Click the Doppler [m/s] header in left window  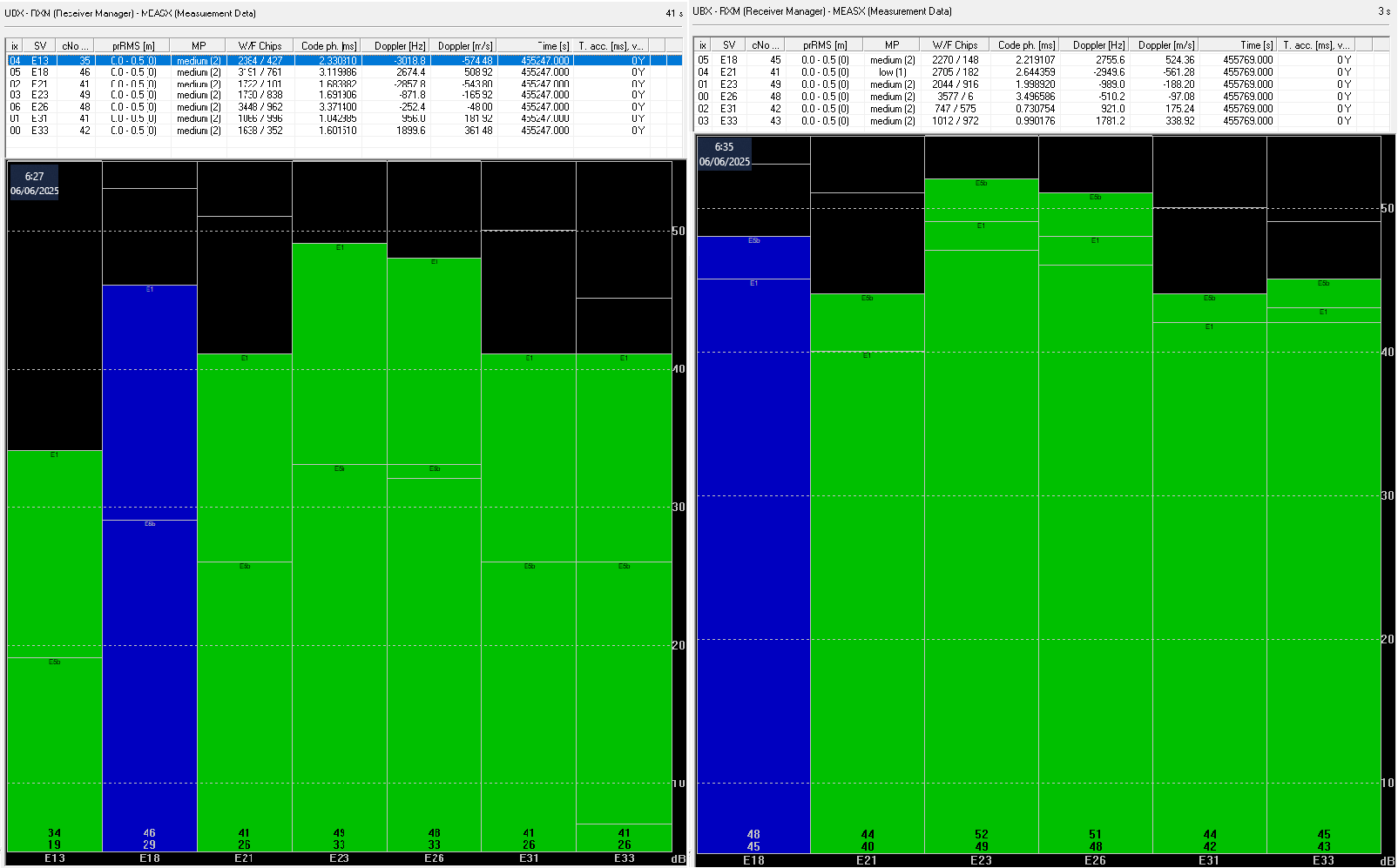[463, 46]
